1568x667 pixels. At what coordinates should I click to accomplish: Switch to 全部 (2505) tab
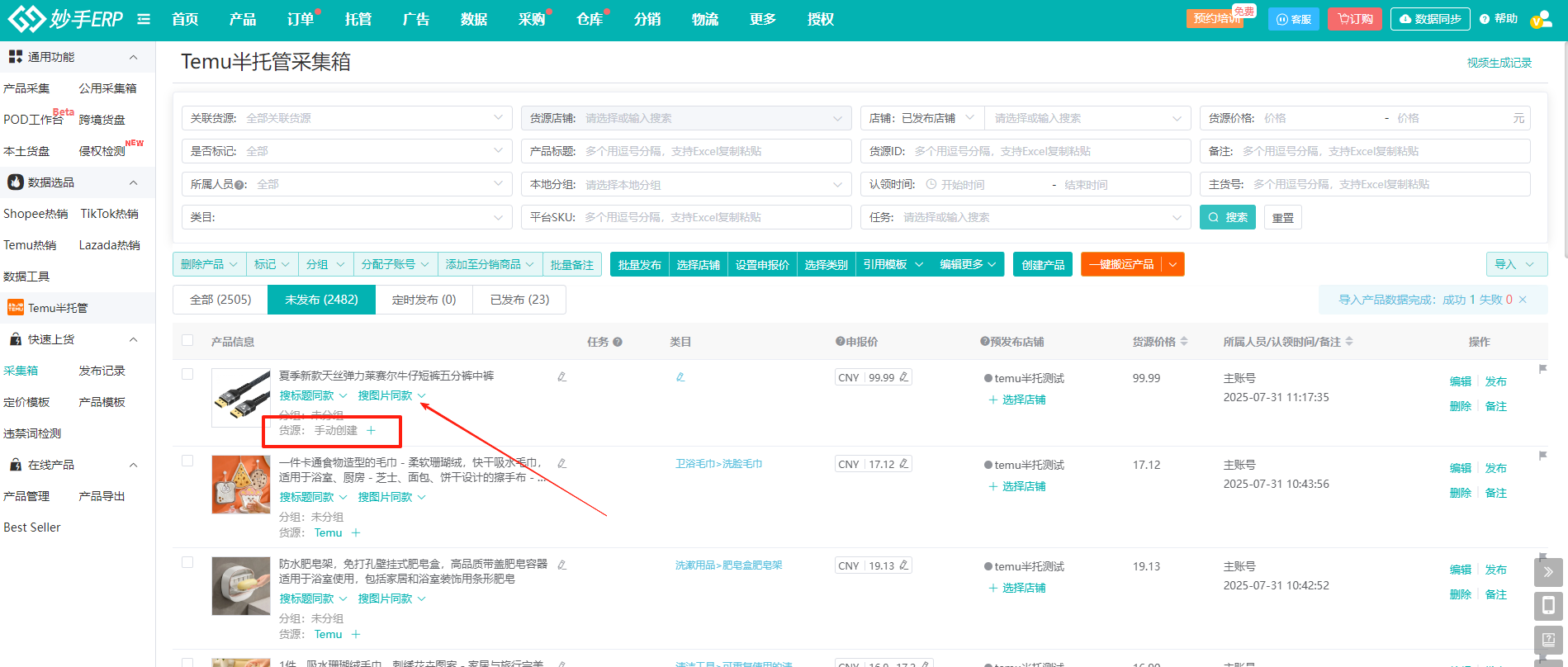220,300
